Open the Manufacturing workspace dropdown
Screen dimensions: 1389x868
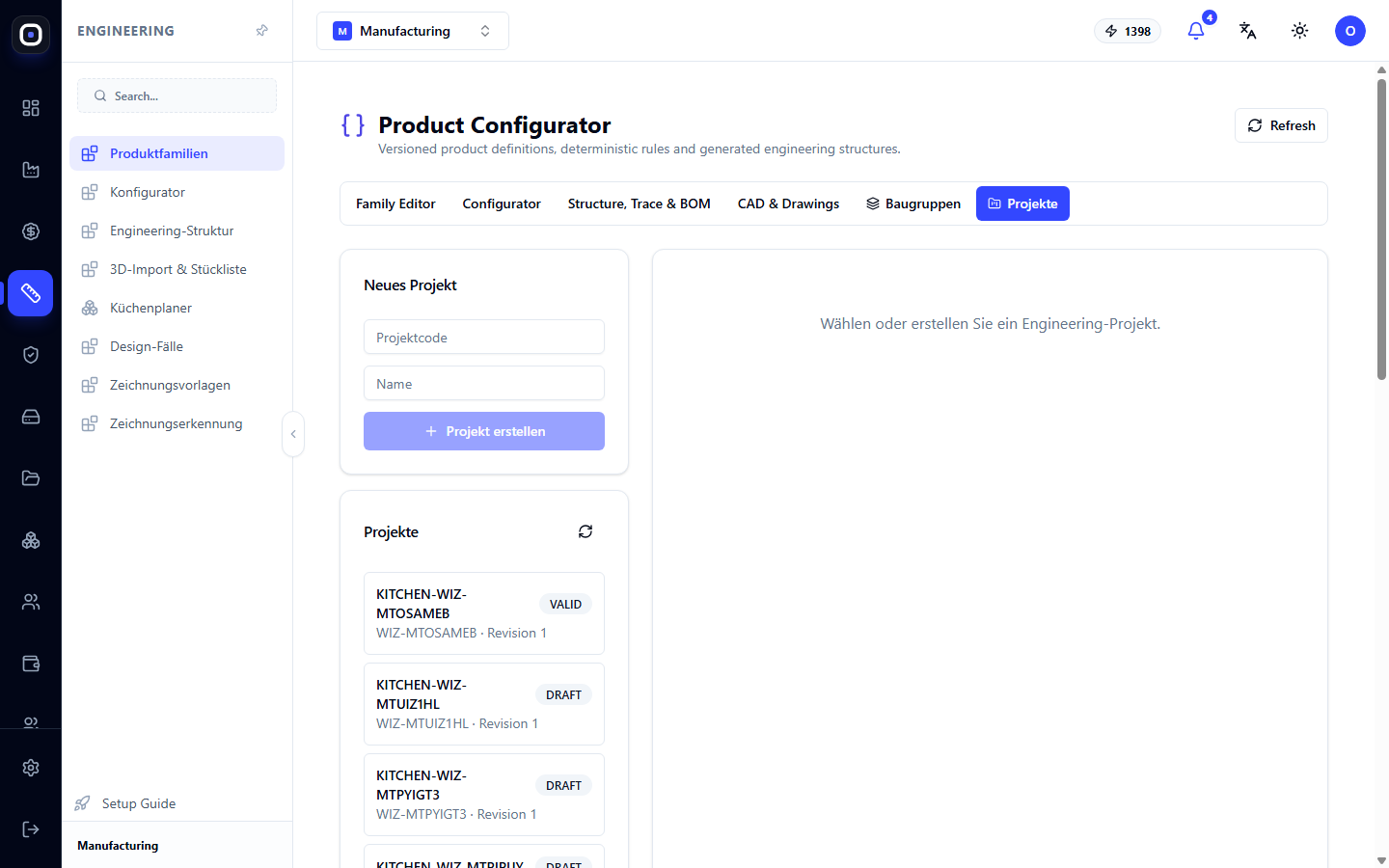point(413,31)
